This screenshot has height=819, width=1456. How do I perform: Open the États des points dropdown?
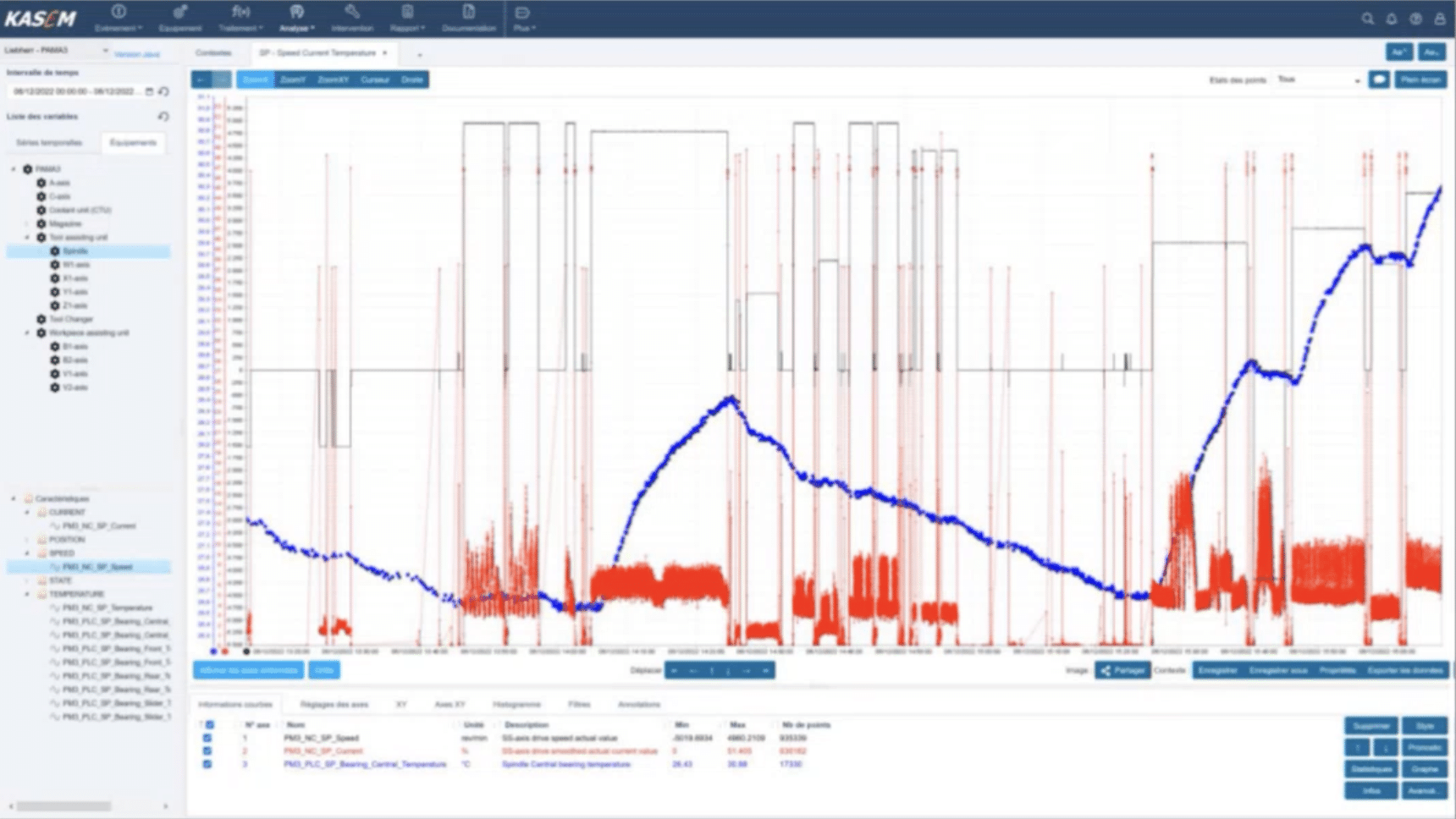click(1316, 79)
